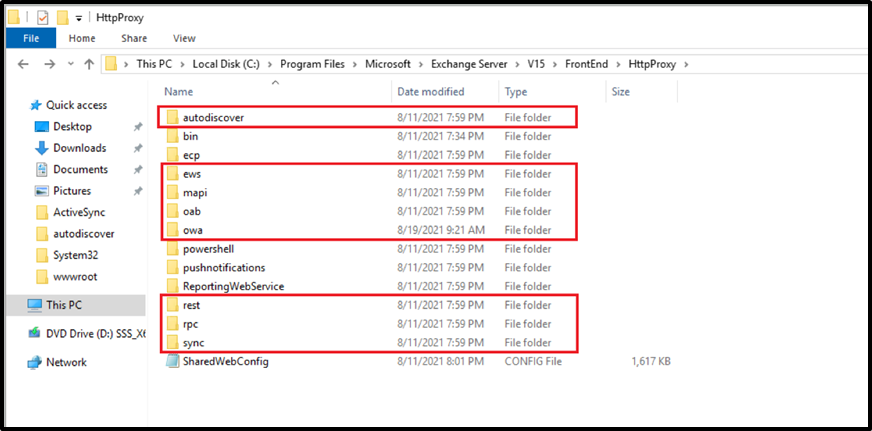Image resolution: width=872 pixels, height=431 pixels.
Task: Unpin Desktop using its pin icon
Action: click(138, 127)
